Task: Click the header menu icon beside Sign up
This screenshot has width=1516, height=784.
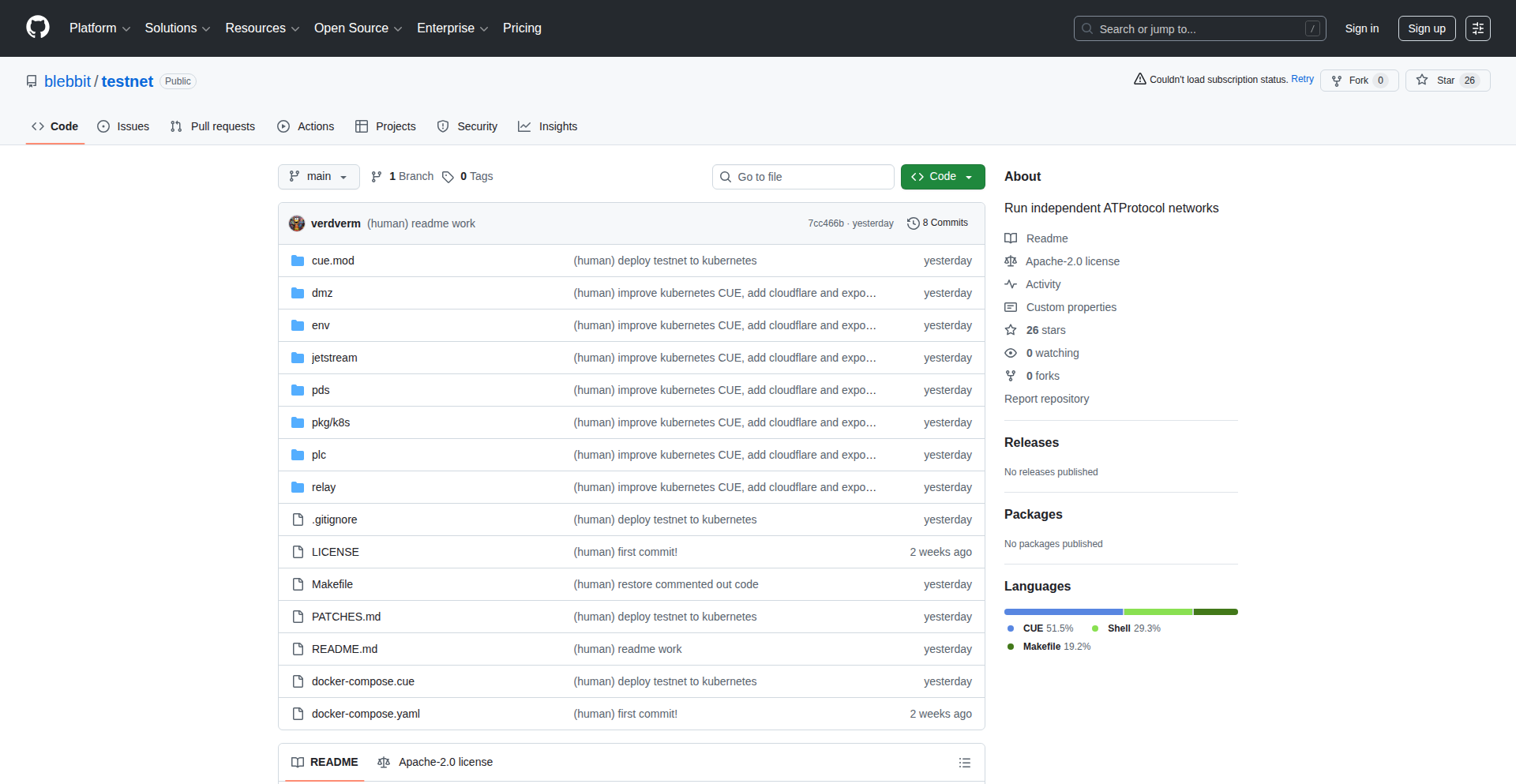Action: [1477, 28]
